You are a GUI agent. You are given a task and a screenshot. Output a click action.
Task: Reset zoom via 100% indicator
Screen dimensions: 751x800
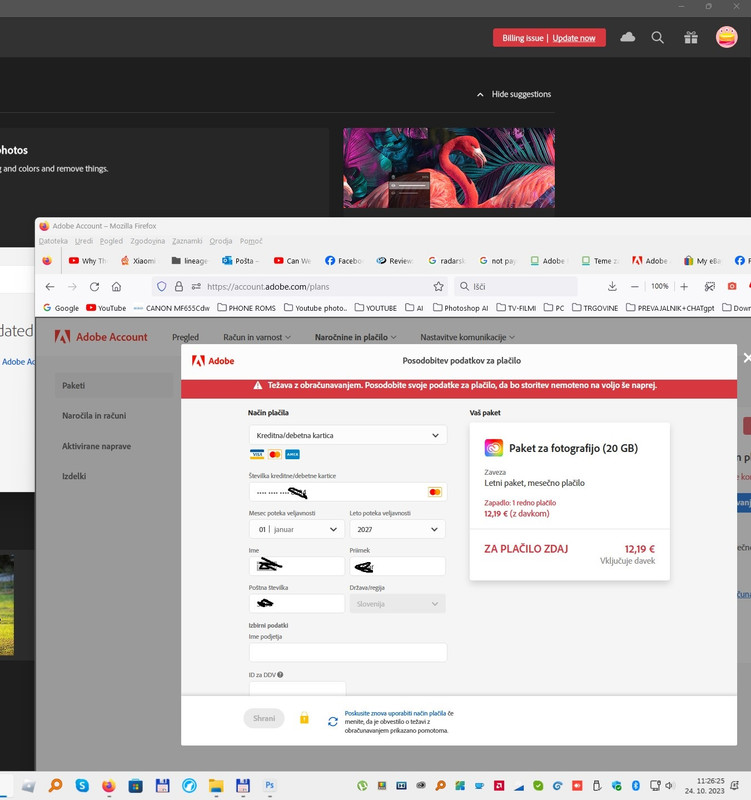pos(660,287)
